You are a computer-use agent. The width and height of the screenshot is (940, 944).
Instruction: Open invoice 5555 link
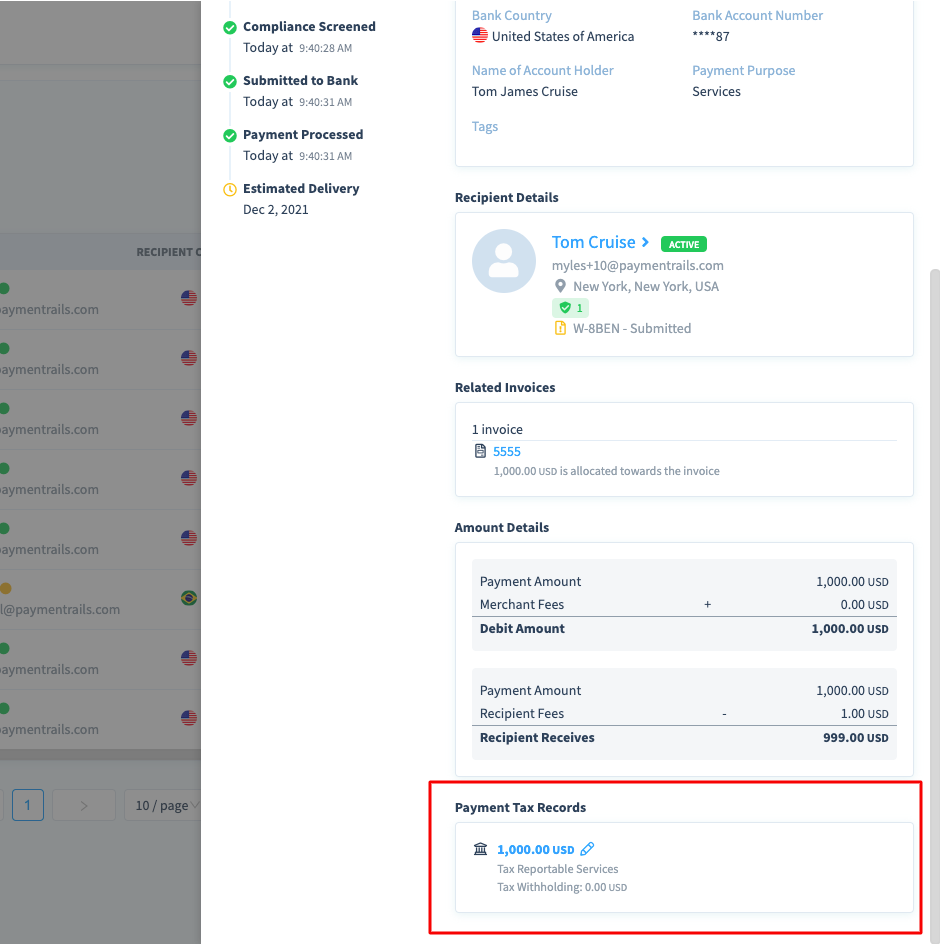point(507,451)
